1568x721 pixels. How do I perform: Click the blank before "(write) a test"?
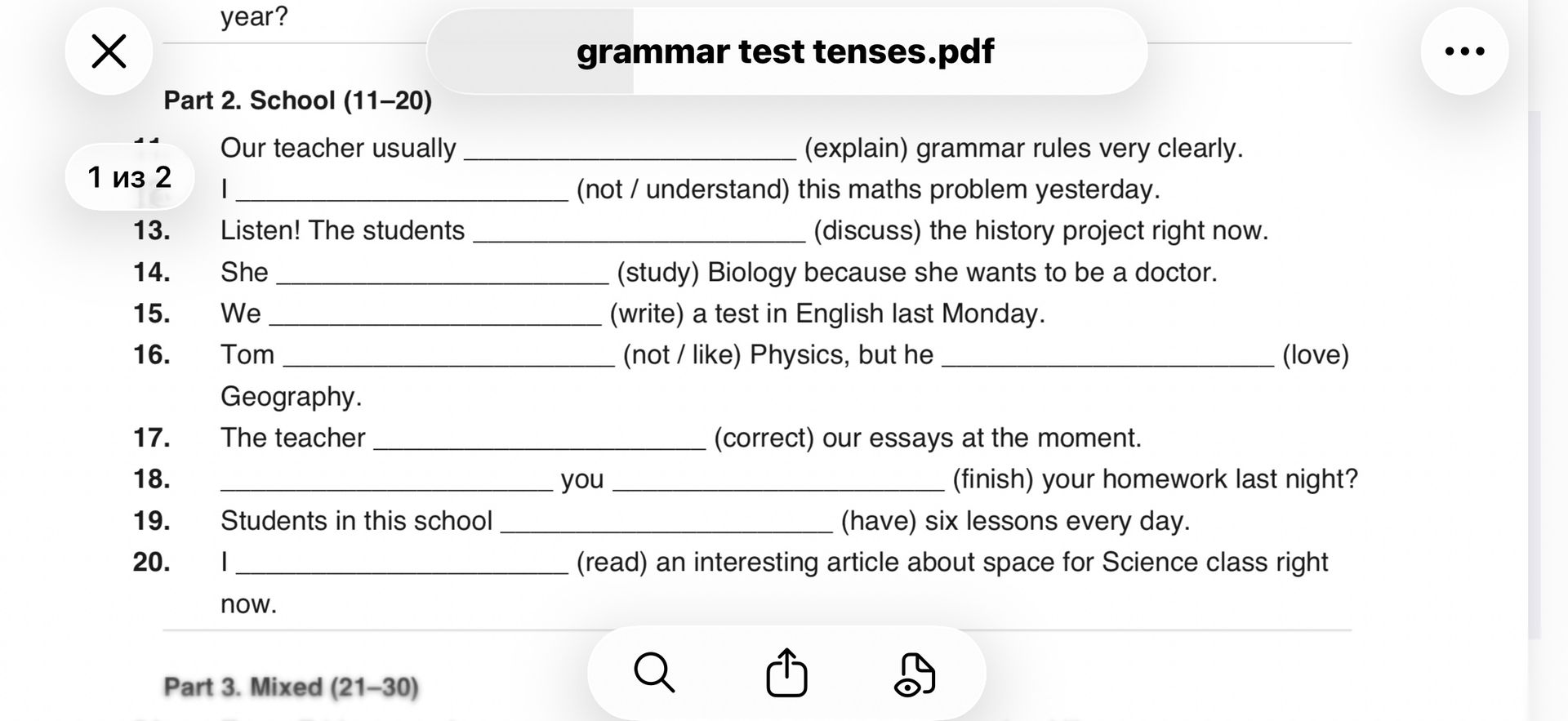(x=435, y=317)
